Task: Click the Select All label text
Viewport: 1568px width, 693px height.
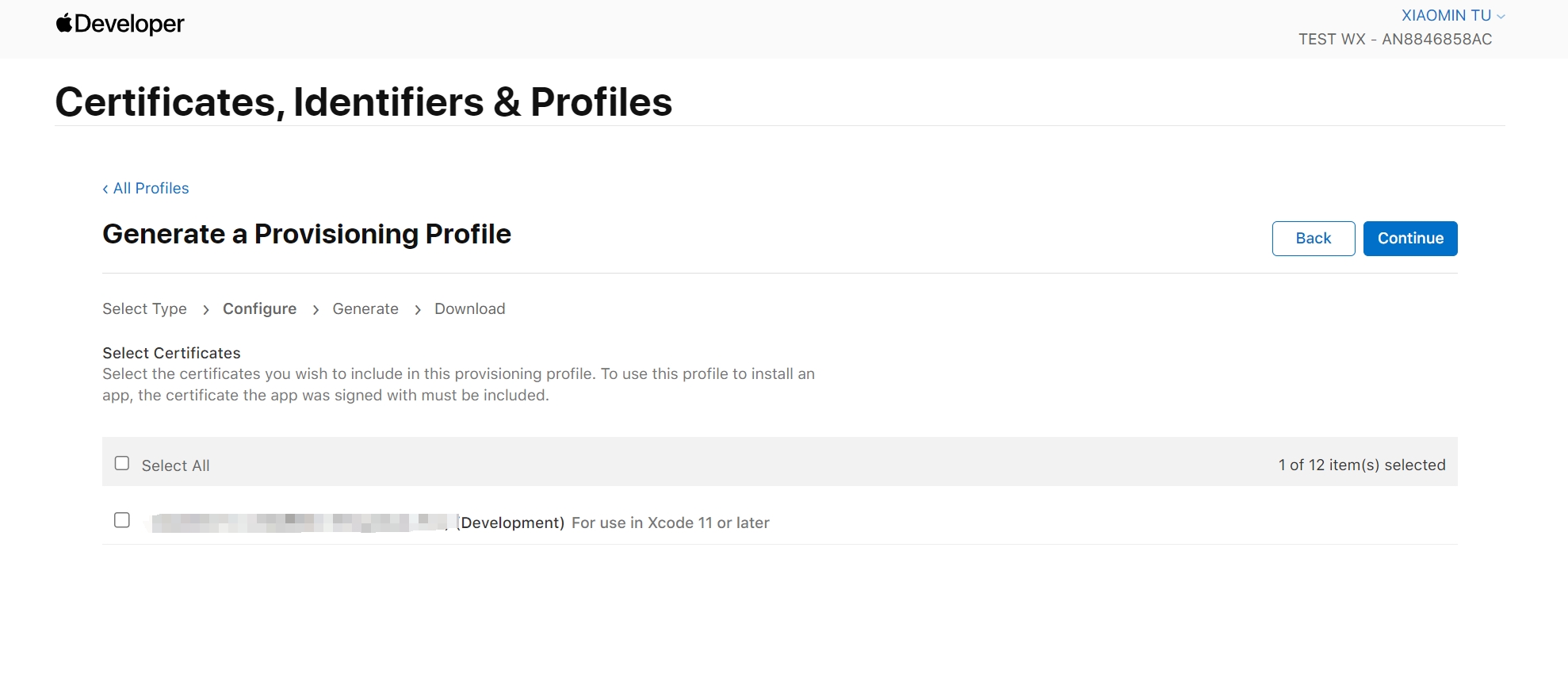Action: 175,465
